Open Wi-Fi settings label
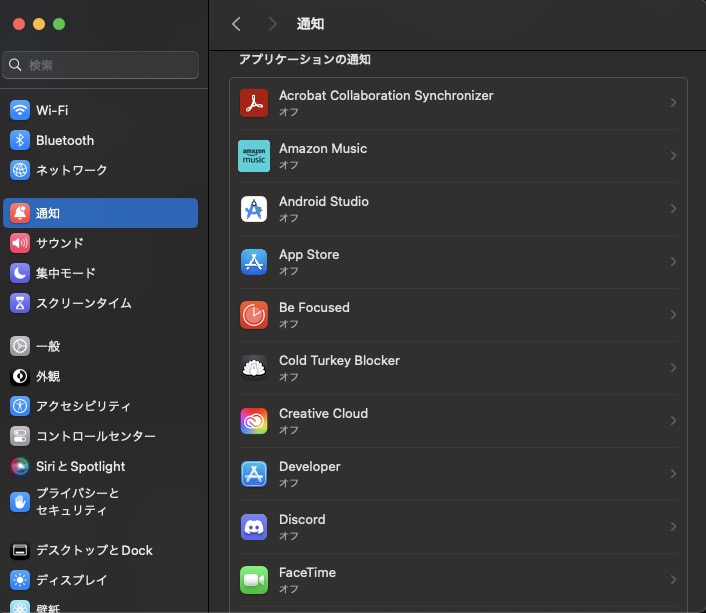Screen dimensions: 706x613 click(x=52, y=110)
